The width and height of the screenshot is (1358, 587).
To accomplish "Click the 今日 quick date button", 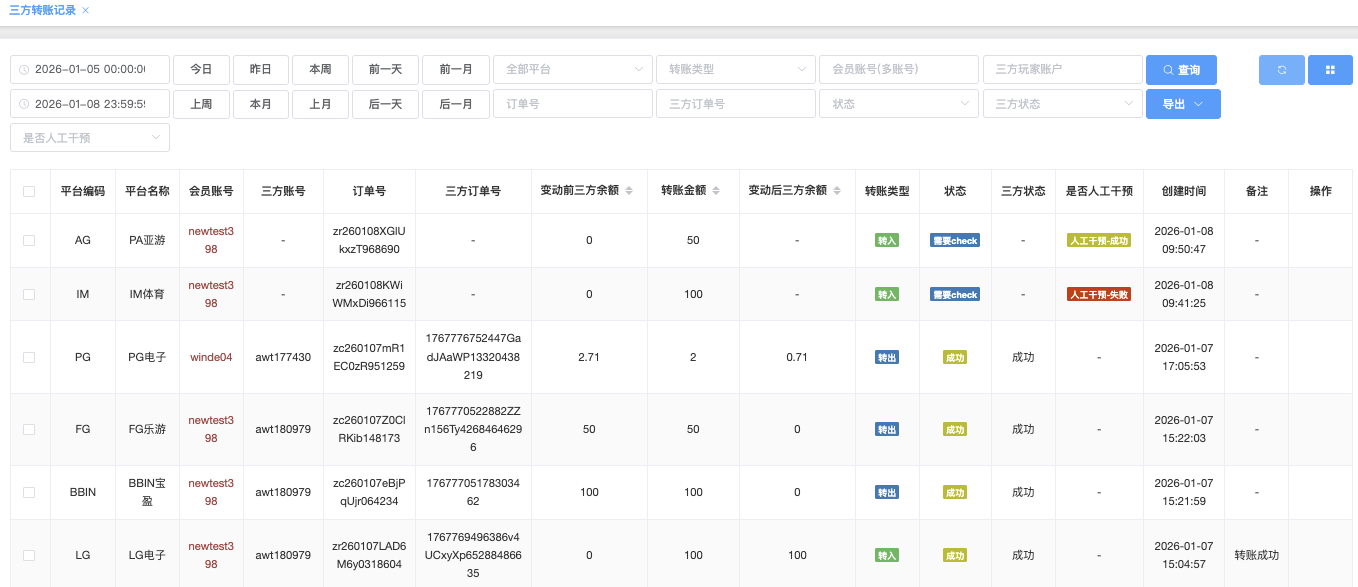I will pyautogui.click(x=201, y=70).
